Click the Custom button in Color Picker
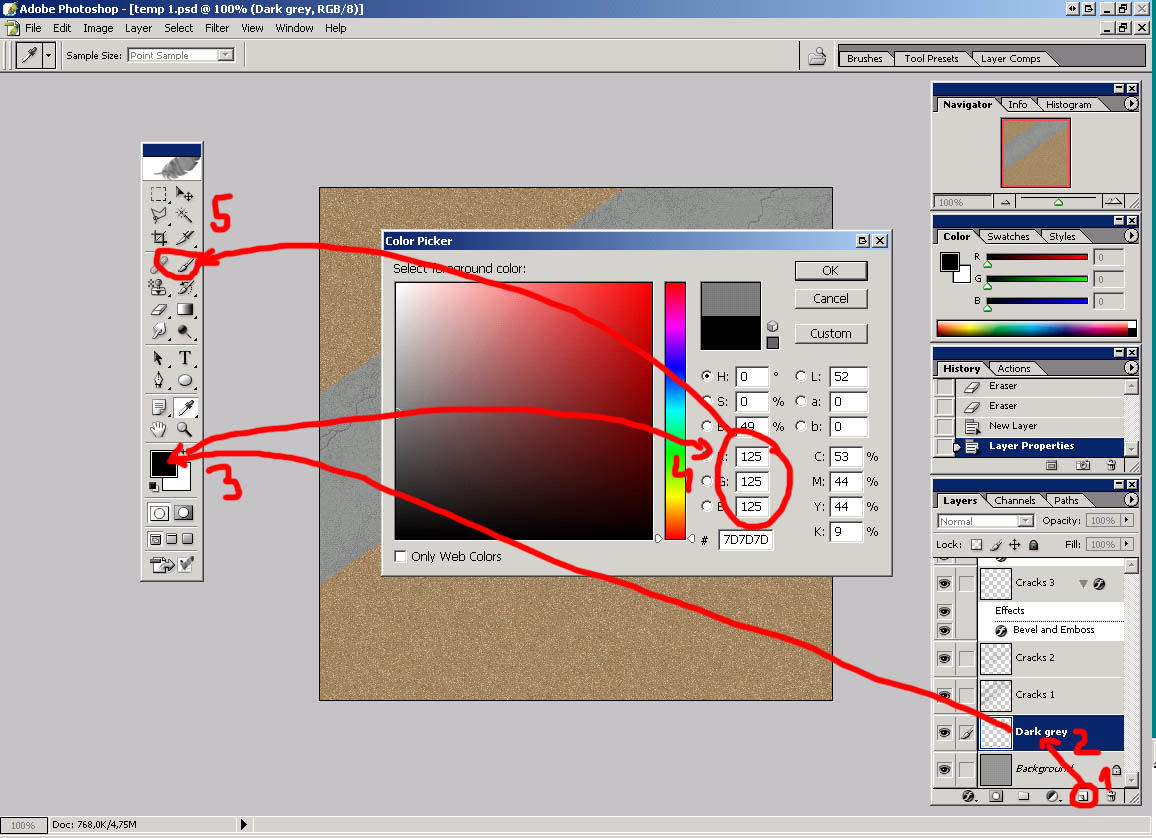This screenshot has width=1156, height=838. coord(830,334)
